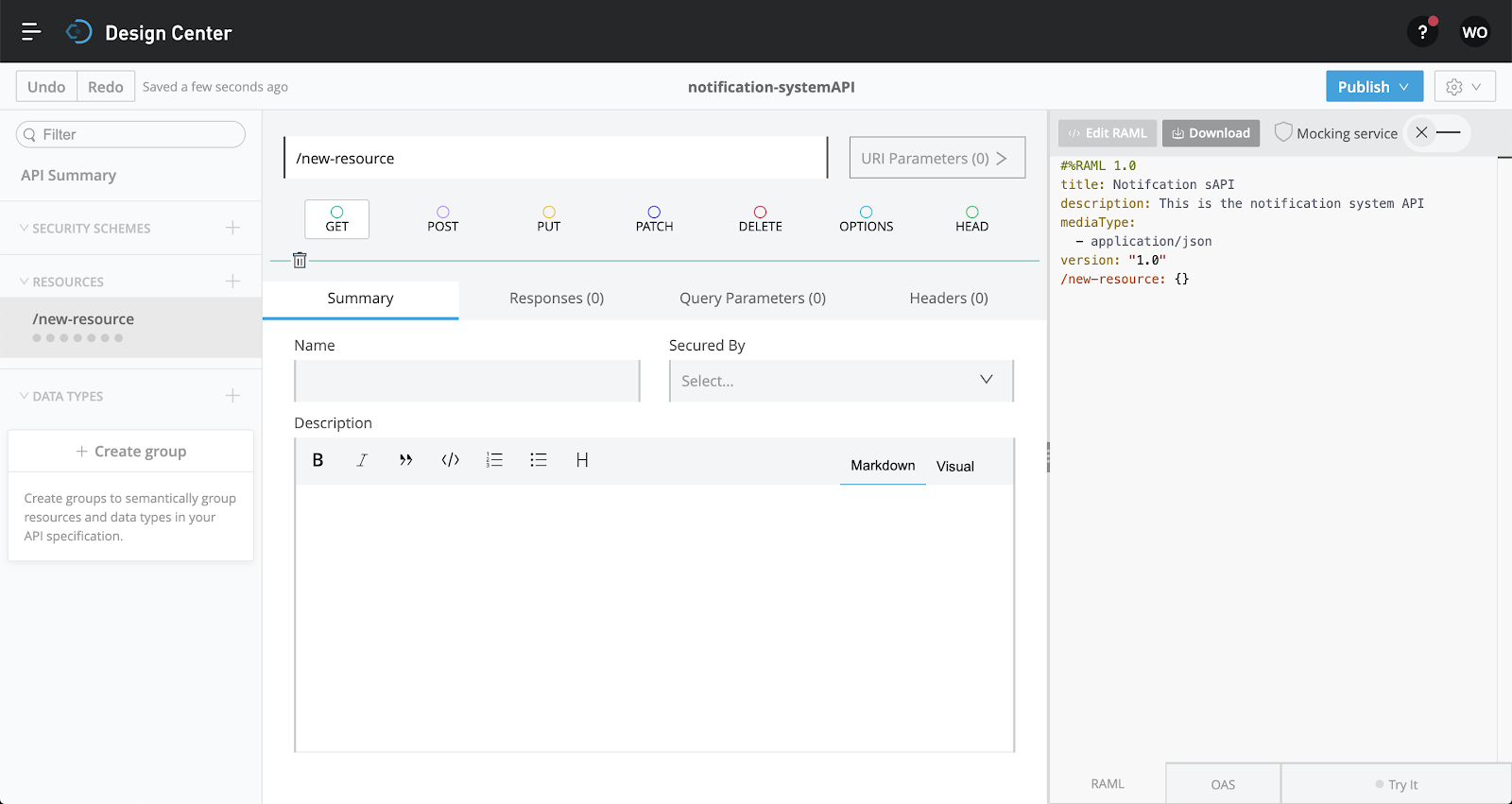Screen dimensions: 1512x804
Task: Switch to the OAS tab
Action: pos(1223,784)
